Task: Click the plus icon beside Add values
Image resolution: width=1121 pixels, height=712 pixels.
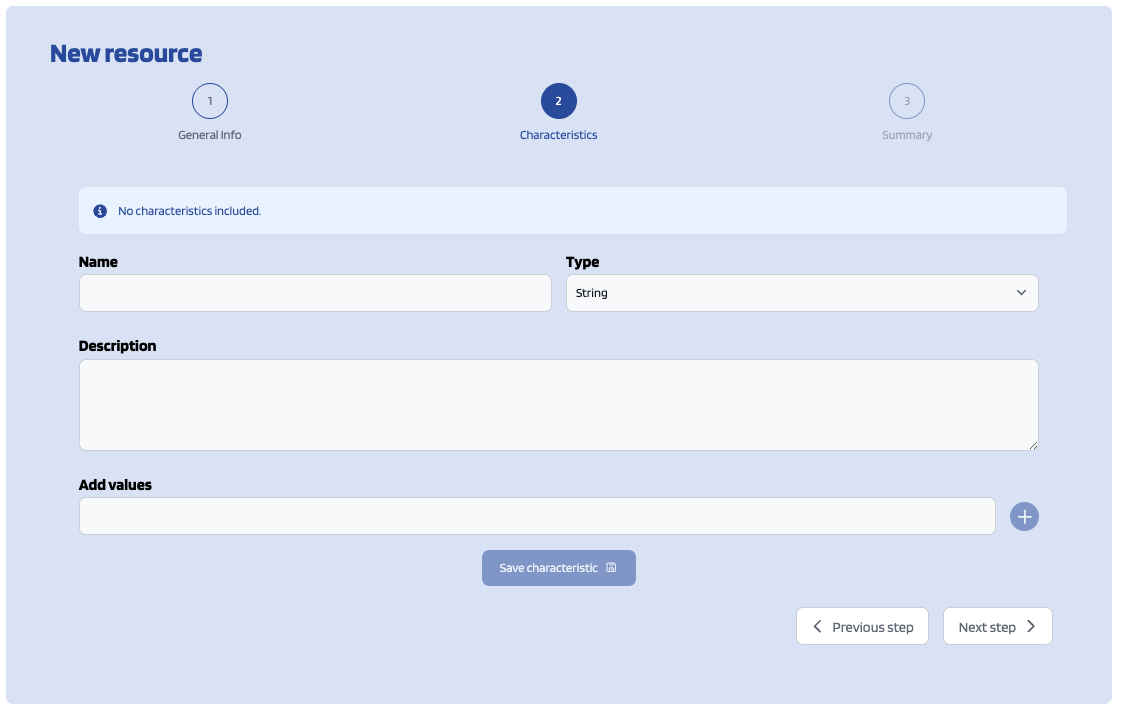Action: click(1024, 516)
